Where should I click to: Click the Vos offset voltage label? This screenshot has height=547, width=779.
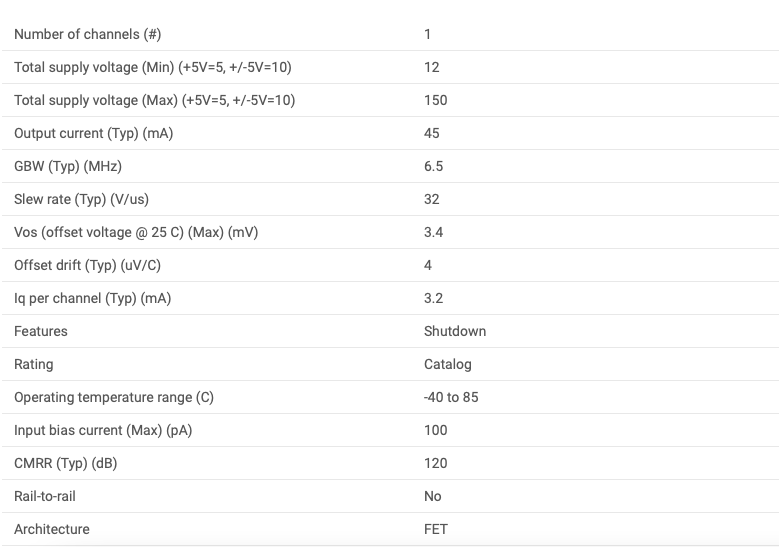136,233
